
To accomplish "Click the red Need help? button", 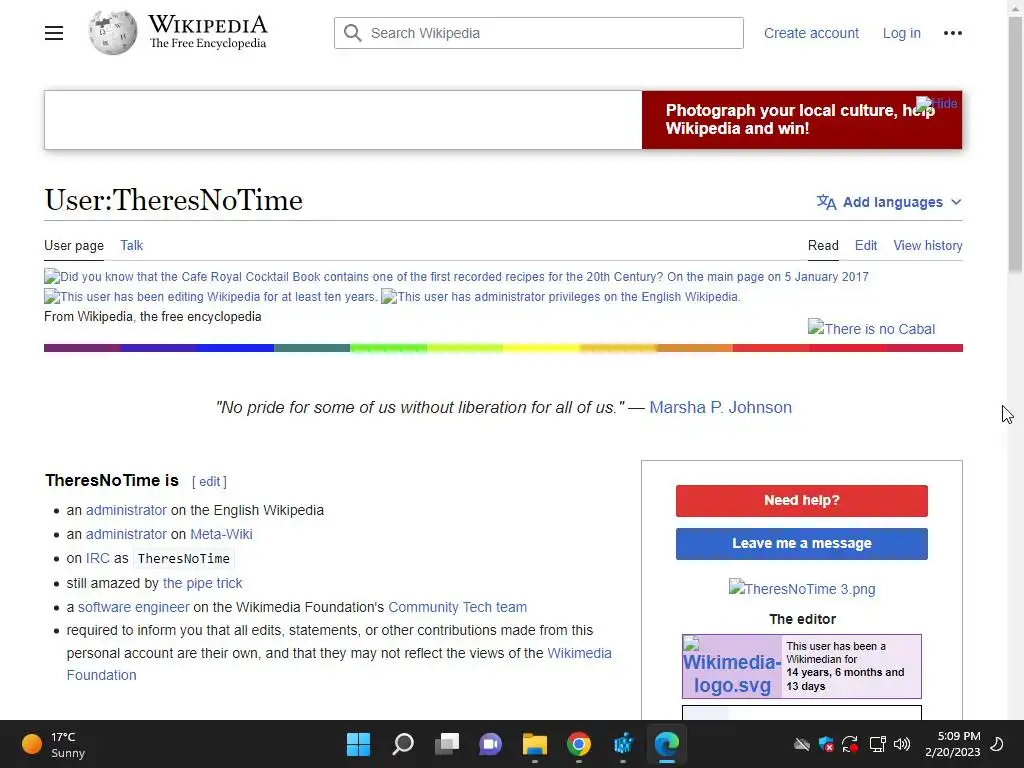I will 801,500.
